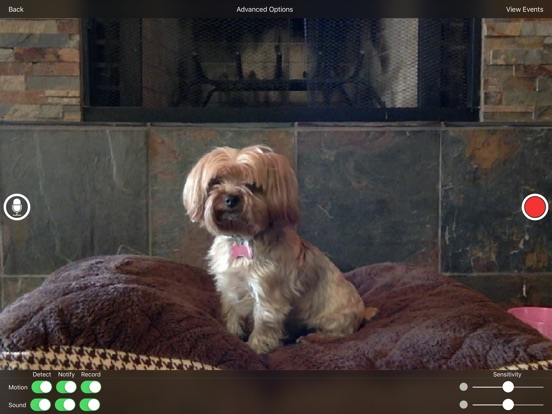The height and width of the screenshot is (414, 552).
Task: Go Back to previous screen
Action: coord(16,10)
